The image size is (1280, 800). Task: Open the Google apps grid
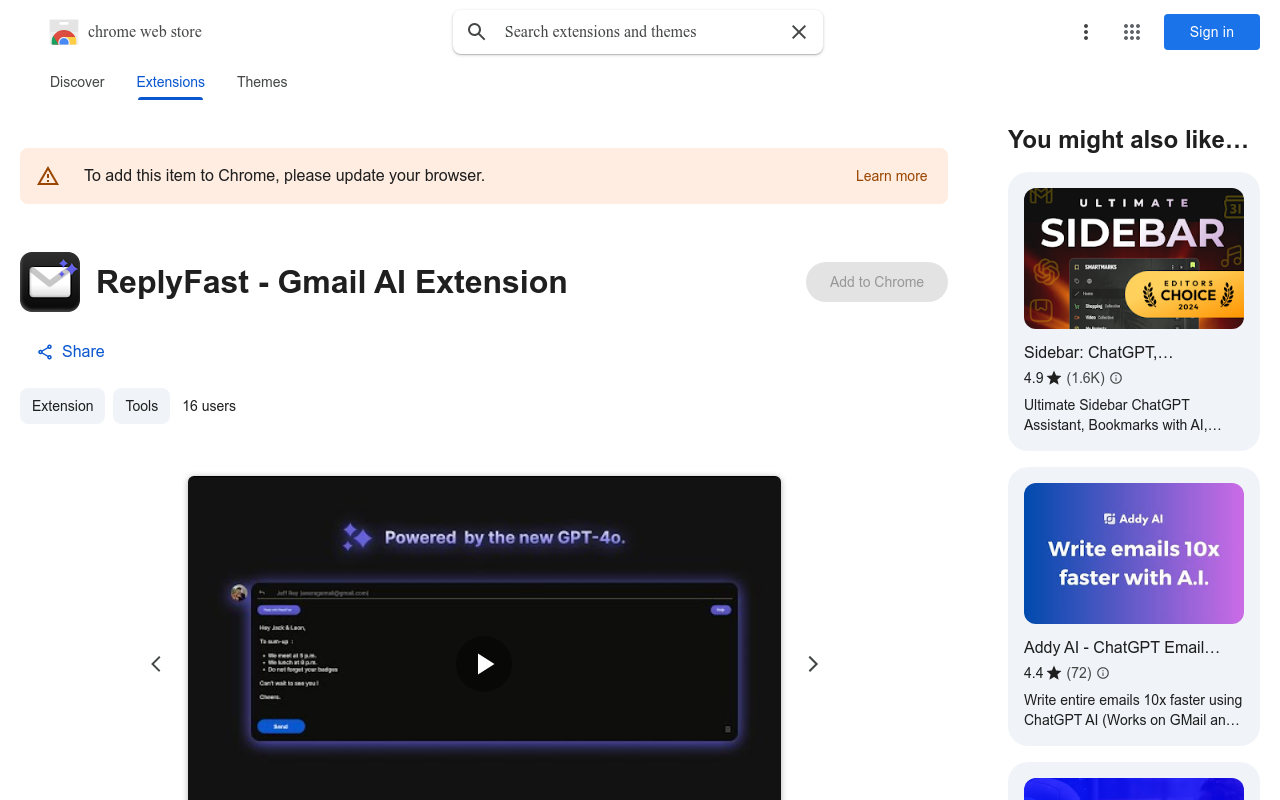tap(1132, 32)
